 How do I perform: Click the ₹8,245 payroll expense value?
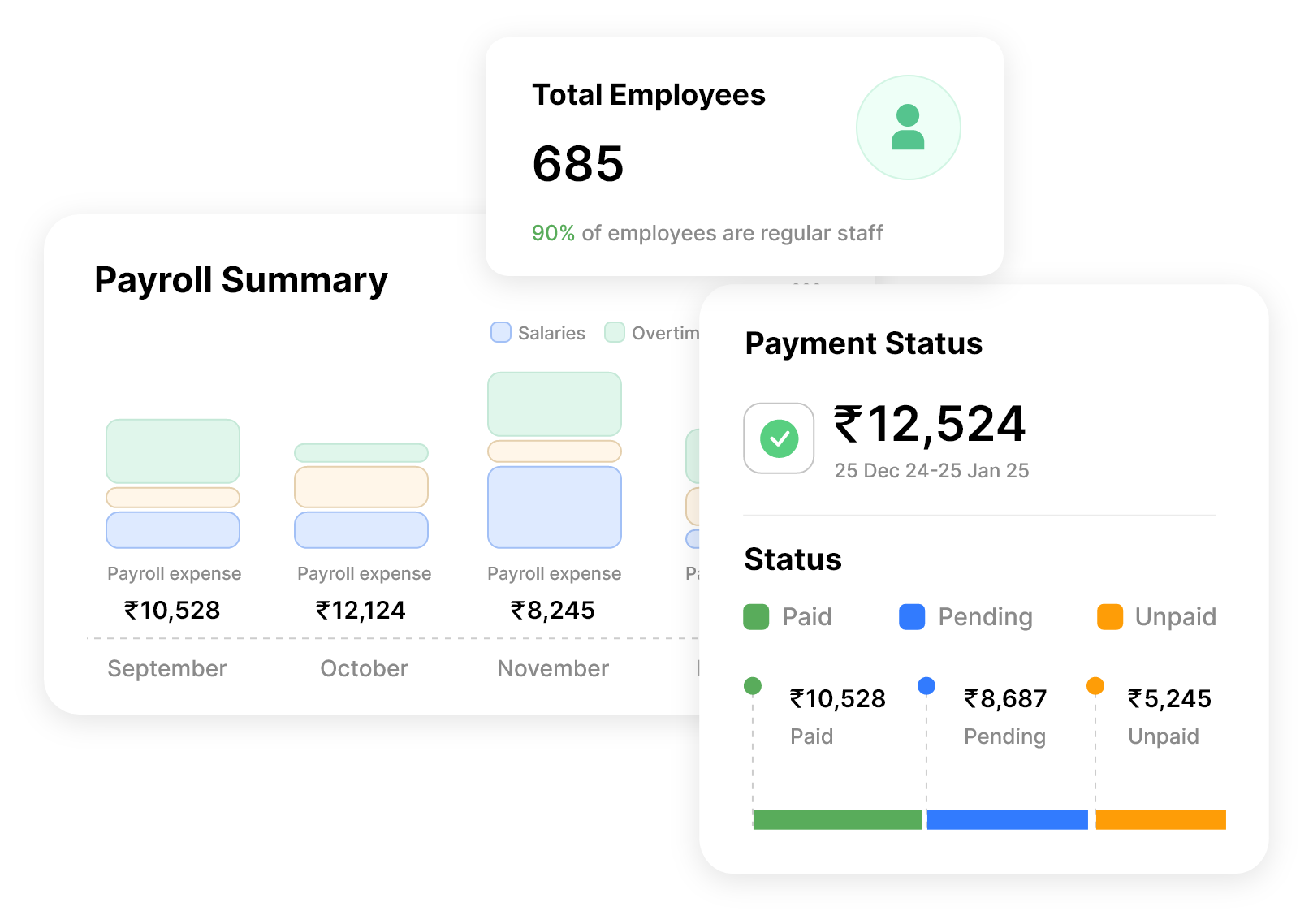coord(553,610)
